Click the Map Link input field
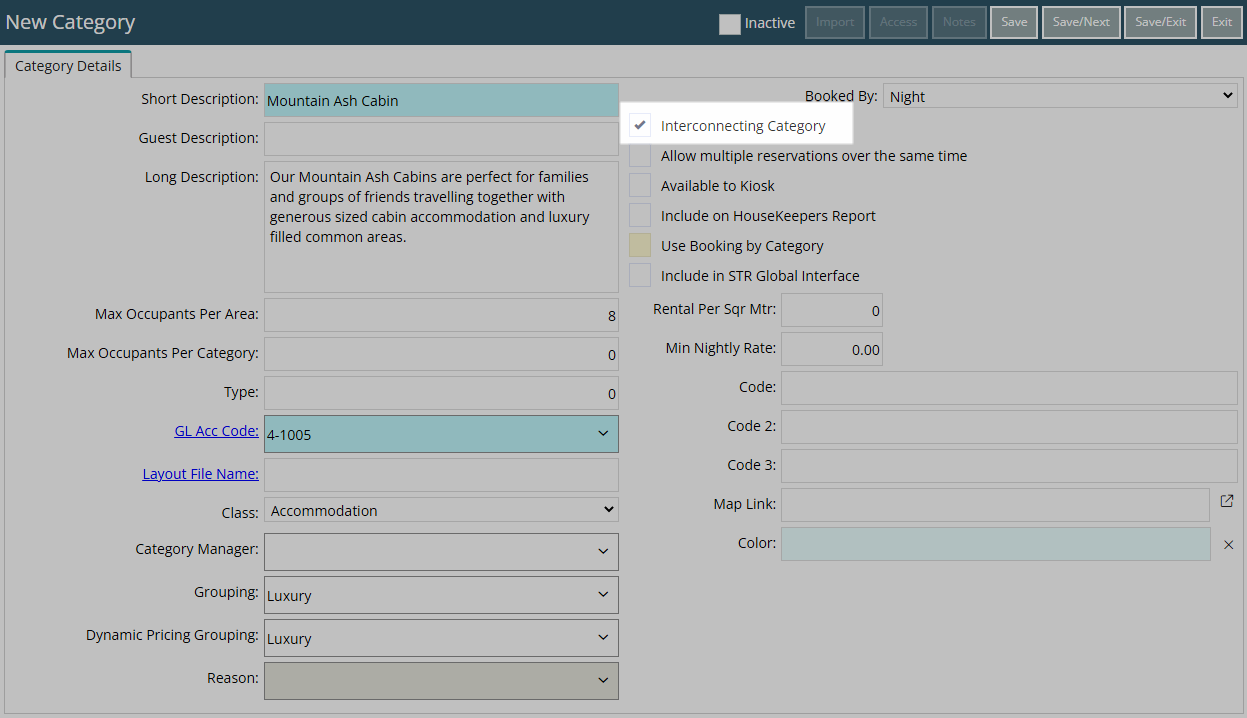 pyautogui.click(x=995, y=505)
